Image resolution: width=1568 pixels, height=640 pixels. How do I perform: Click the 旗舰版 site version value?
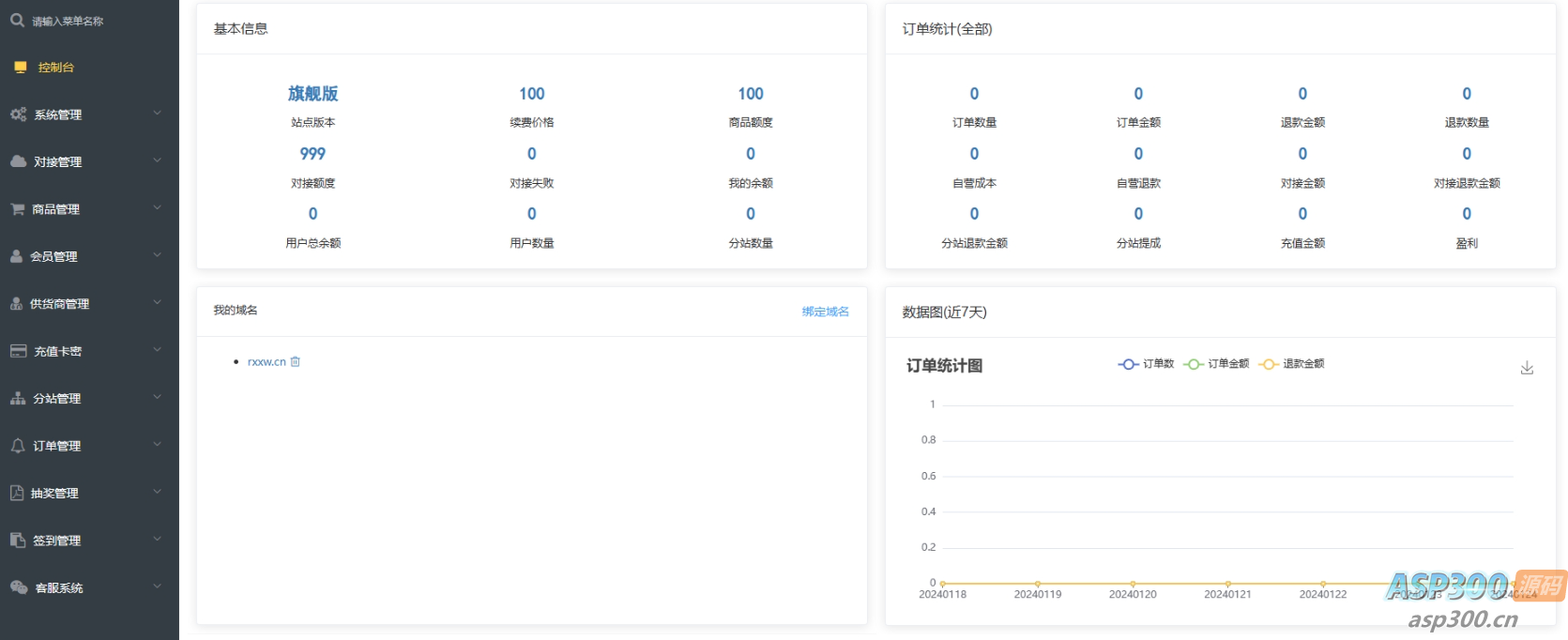(x=312, y=94)
